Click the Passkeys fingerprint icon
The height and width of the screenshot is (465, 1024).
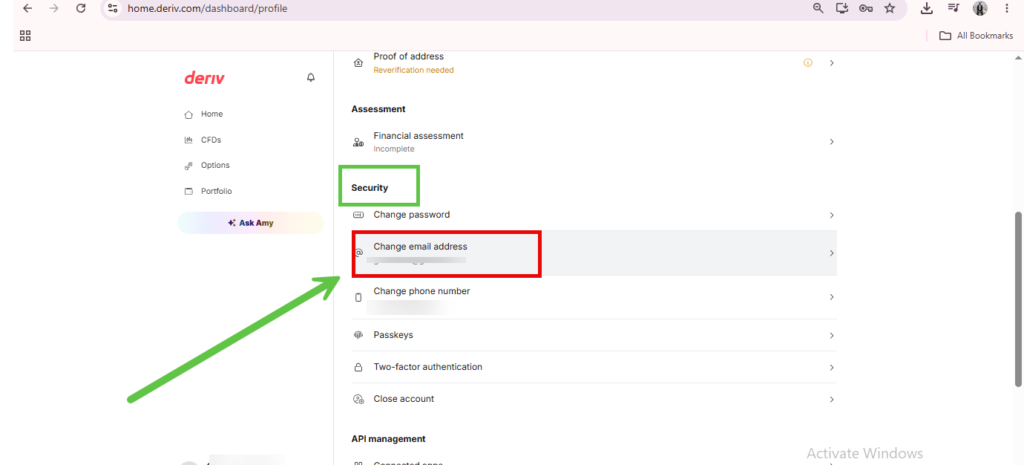tap(358, 335)
